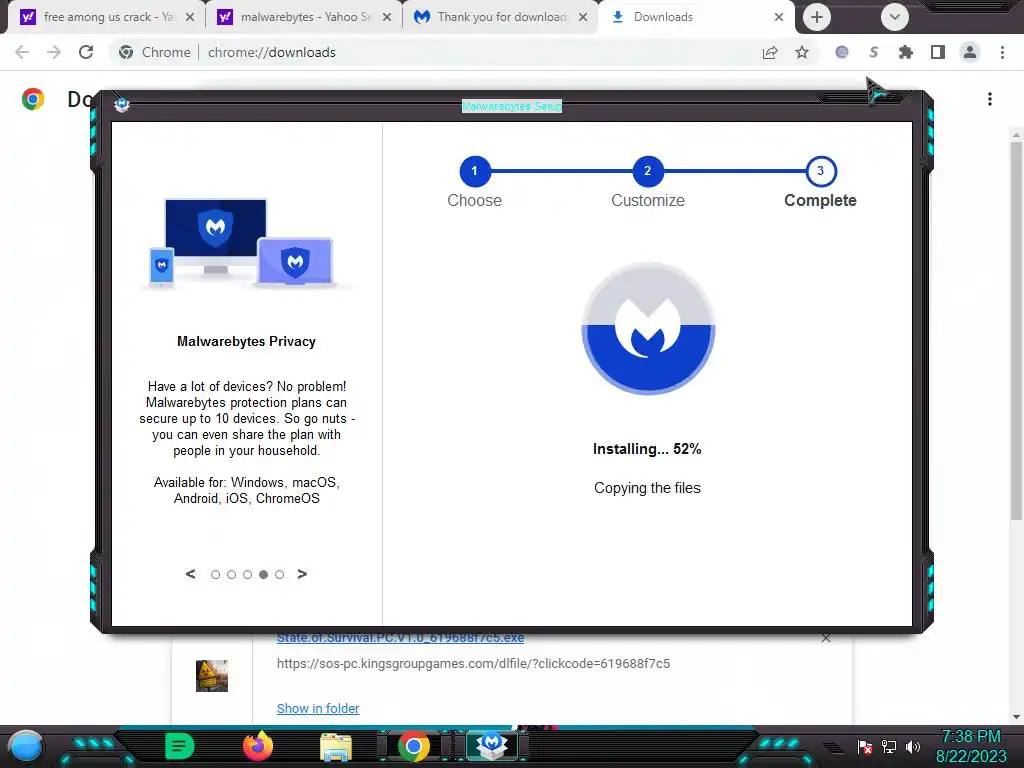The image size is (1024, 768).
Task: Click 'Malwarebytes Privacy' heading
Action: (246, 342)
